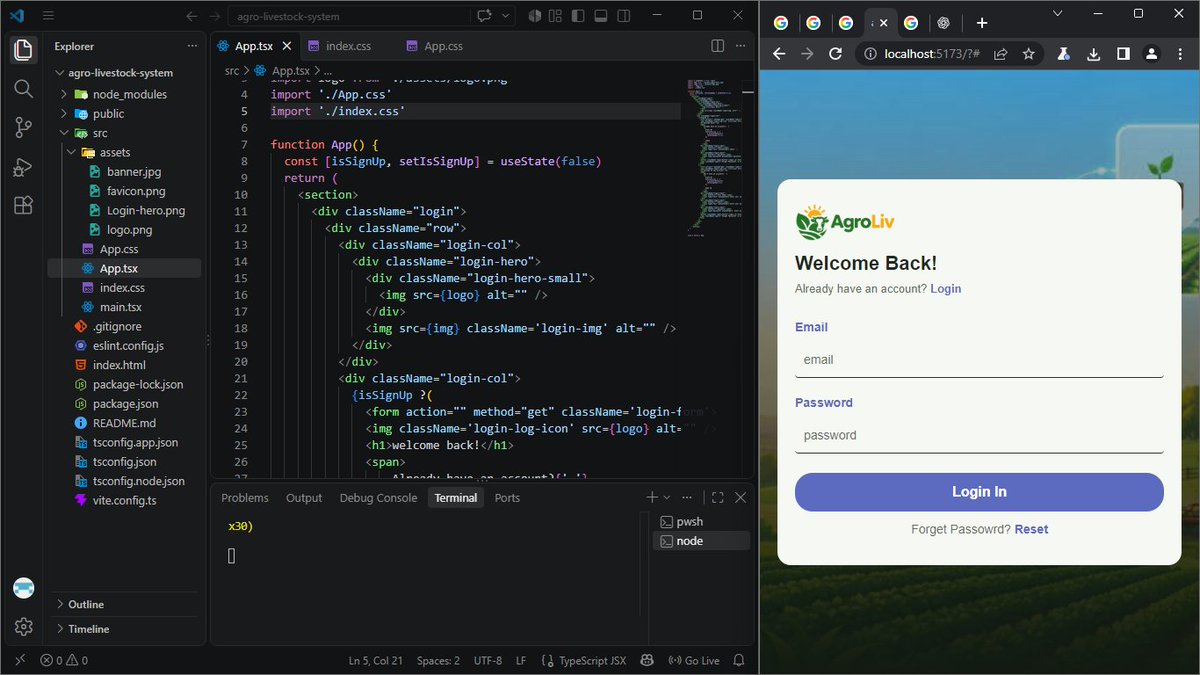Bookmark the localhost page with the star

coord(1028,54)
